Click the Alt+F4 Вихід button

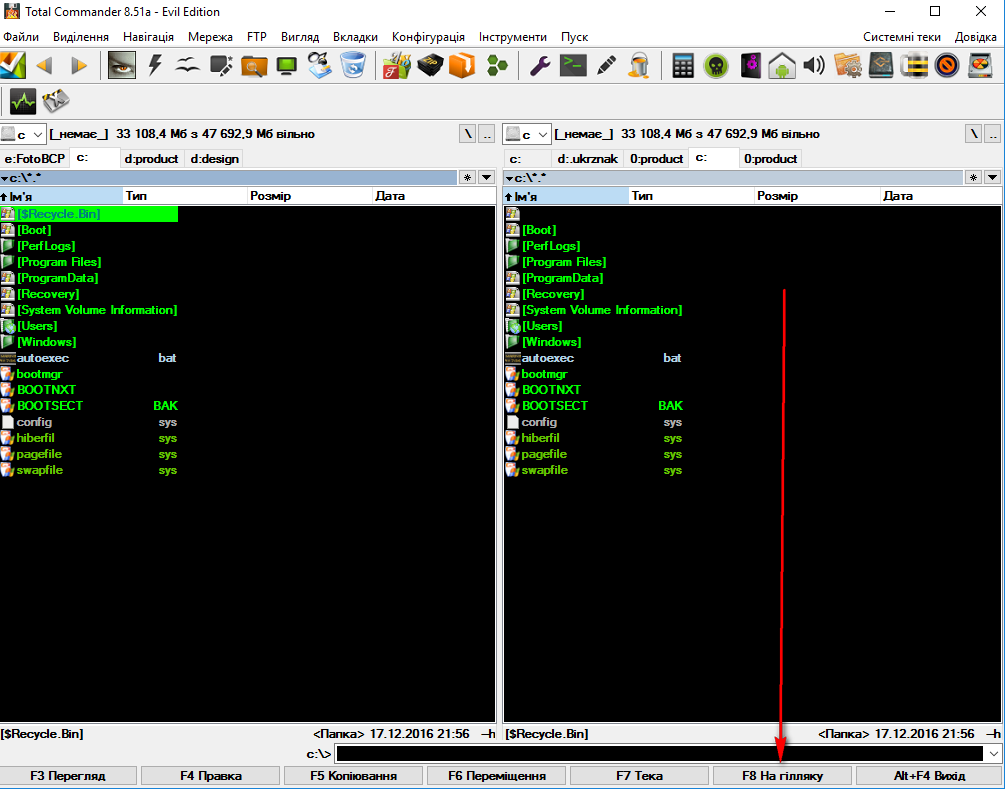tap(929, 776)
